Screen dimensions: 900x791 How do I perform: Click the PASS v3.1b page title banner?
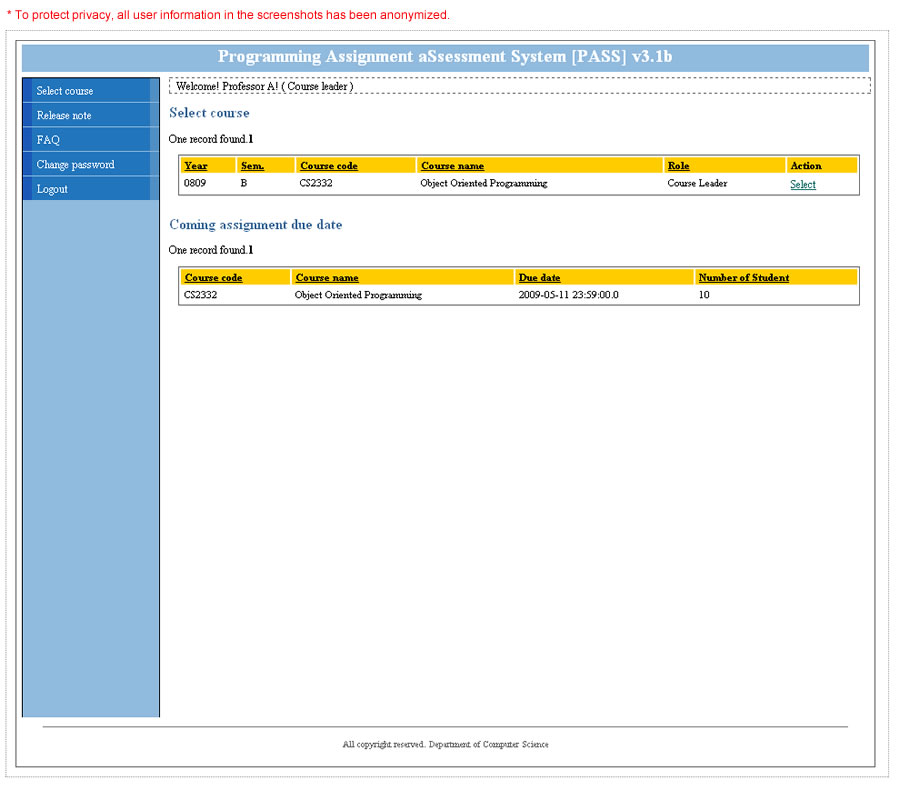445,57
